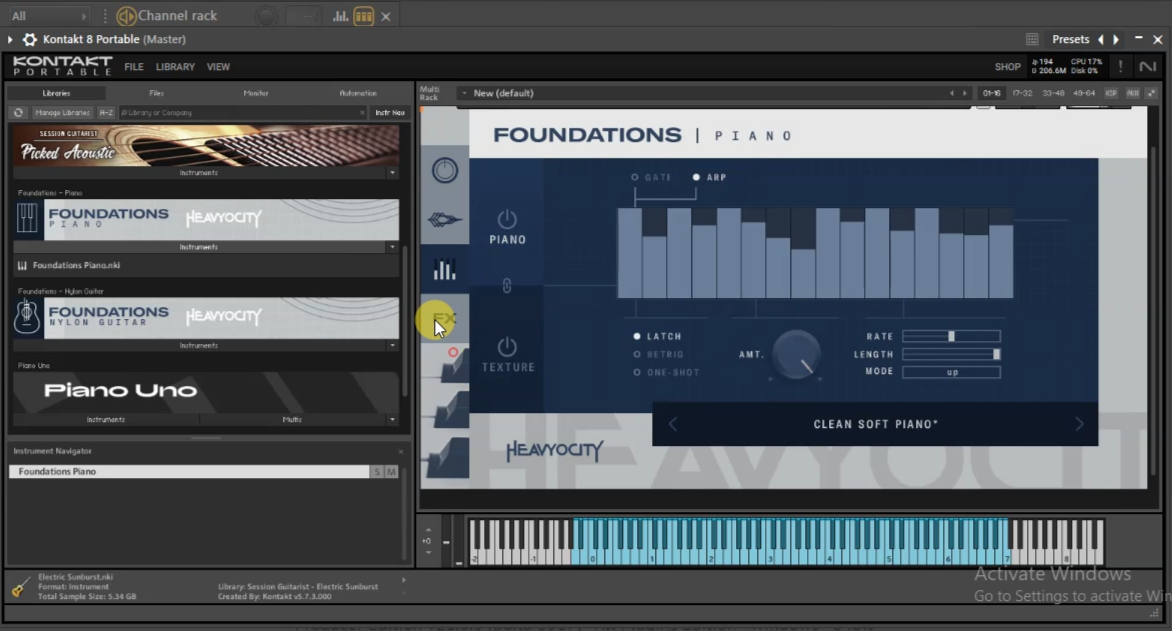This screenshot has width=1172, height=631.
Task: Switch to the Files tab
Action: pyautogui.click(x=156, y=93)
